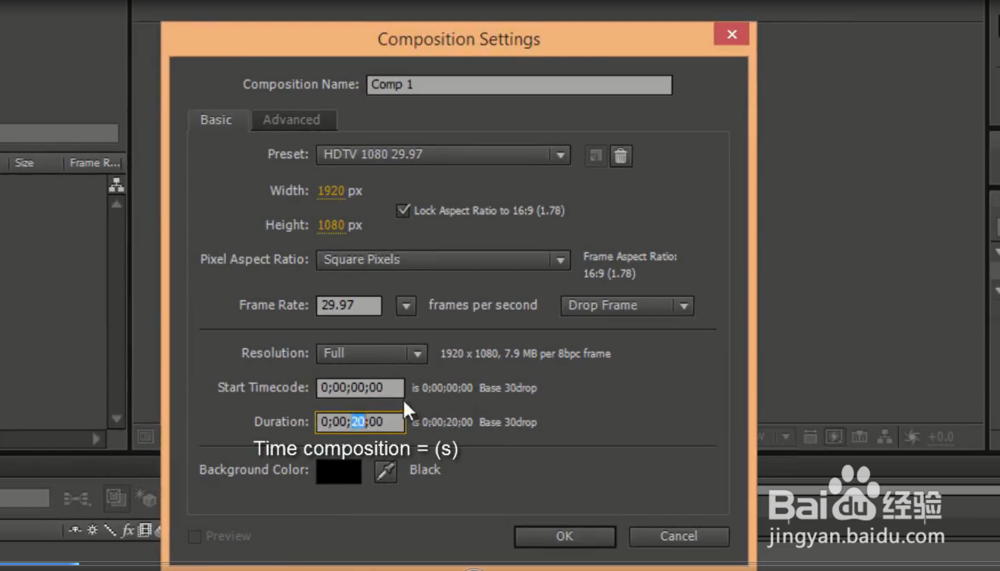Click the black Background Color swatch
This screenshot has height=571, width=1000.
(339, 471)
